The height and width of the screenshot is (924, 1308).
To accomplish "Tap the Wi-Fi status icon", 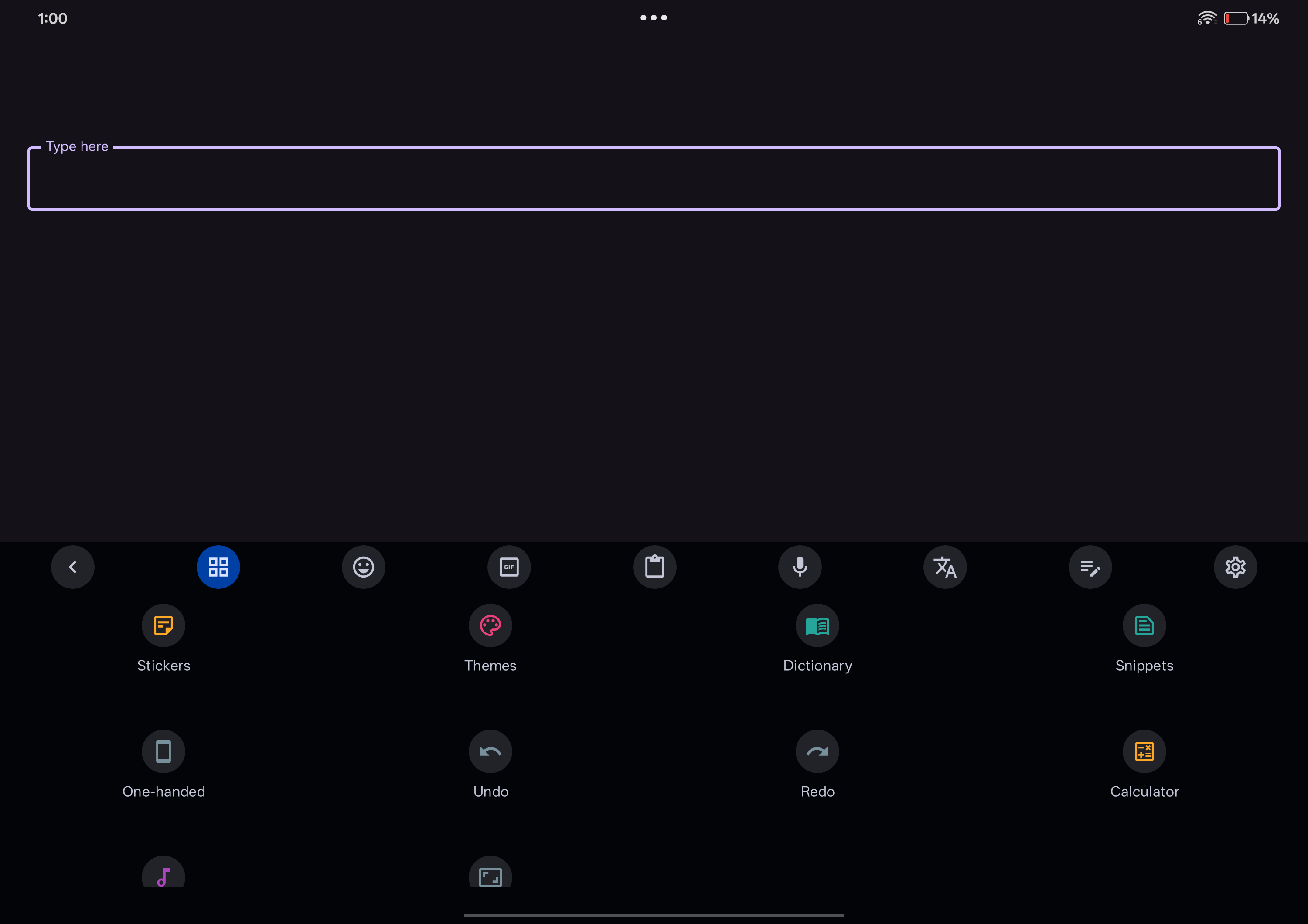I will tap(1207, 18).
